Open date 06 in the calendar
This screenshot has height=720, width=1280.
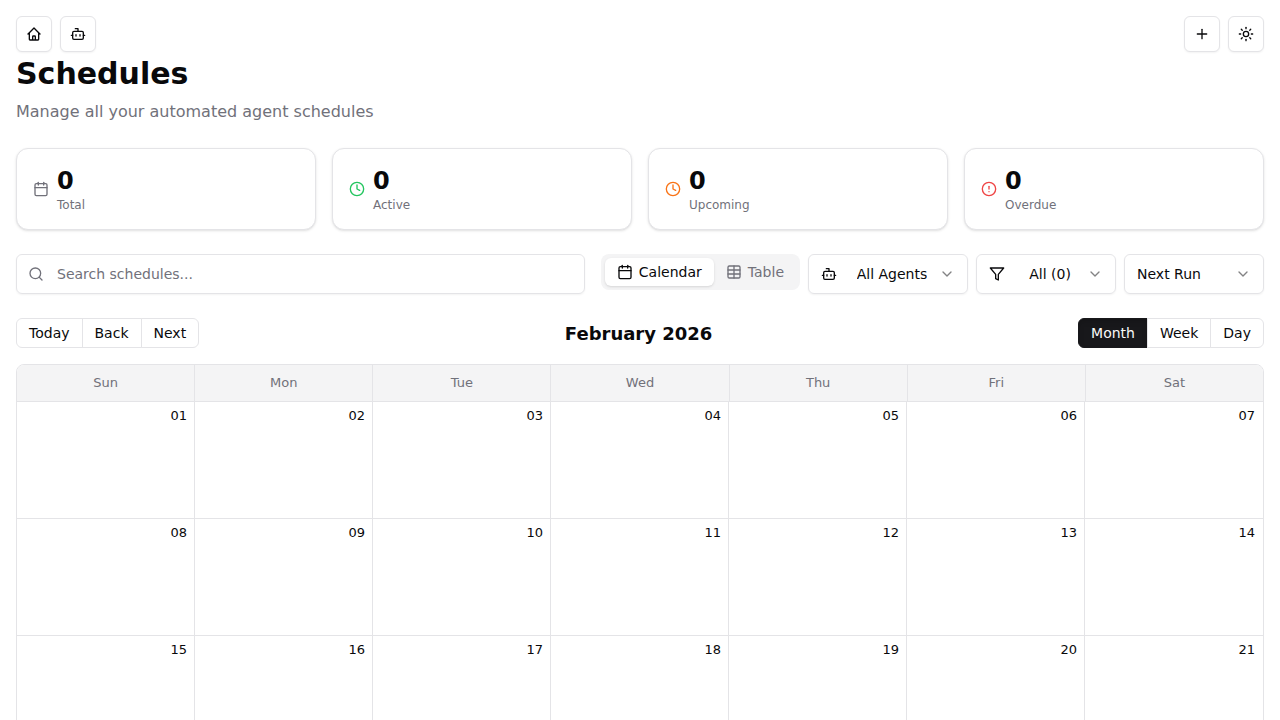(1068, 415)
